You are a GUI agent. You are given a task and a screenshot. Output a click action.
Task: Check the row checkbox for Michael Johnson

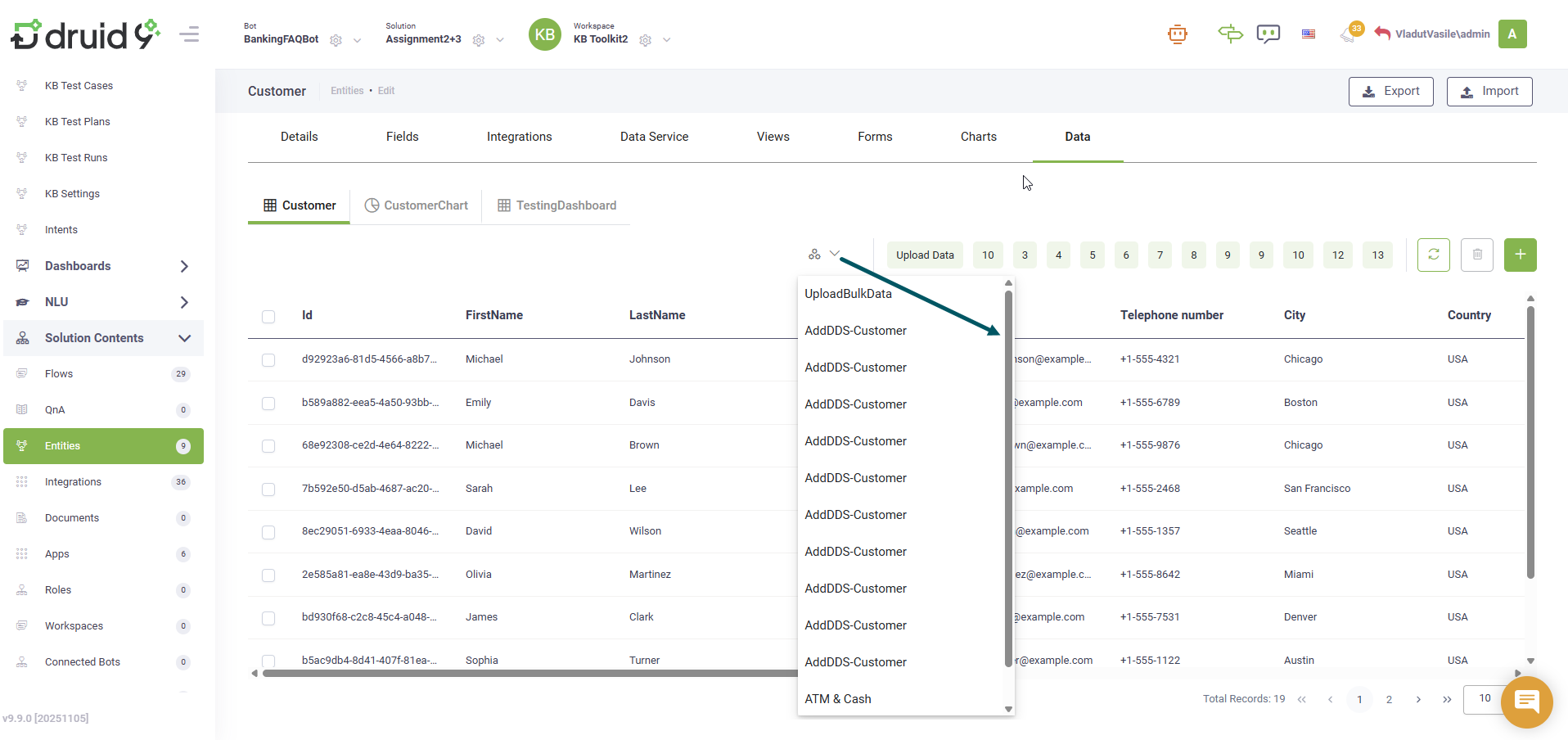click(268, 360)
